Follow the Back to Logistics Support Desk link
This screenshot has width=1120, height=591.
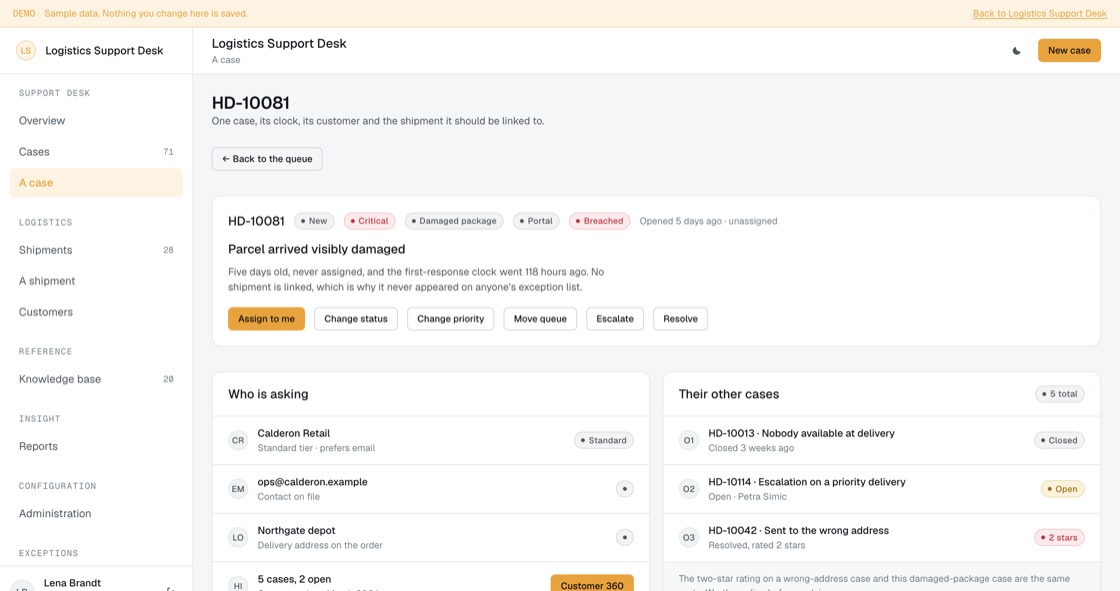1039,14
